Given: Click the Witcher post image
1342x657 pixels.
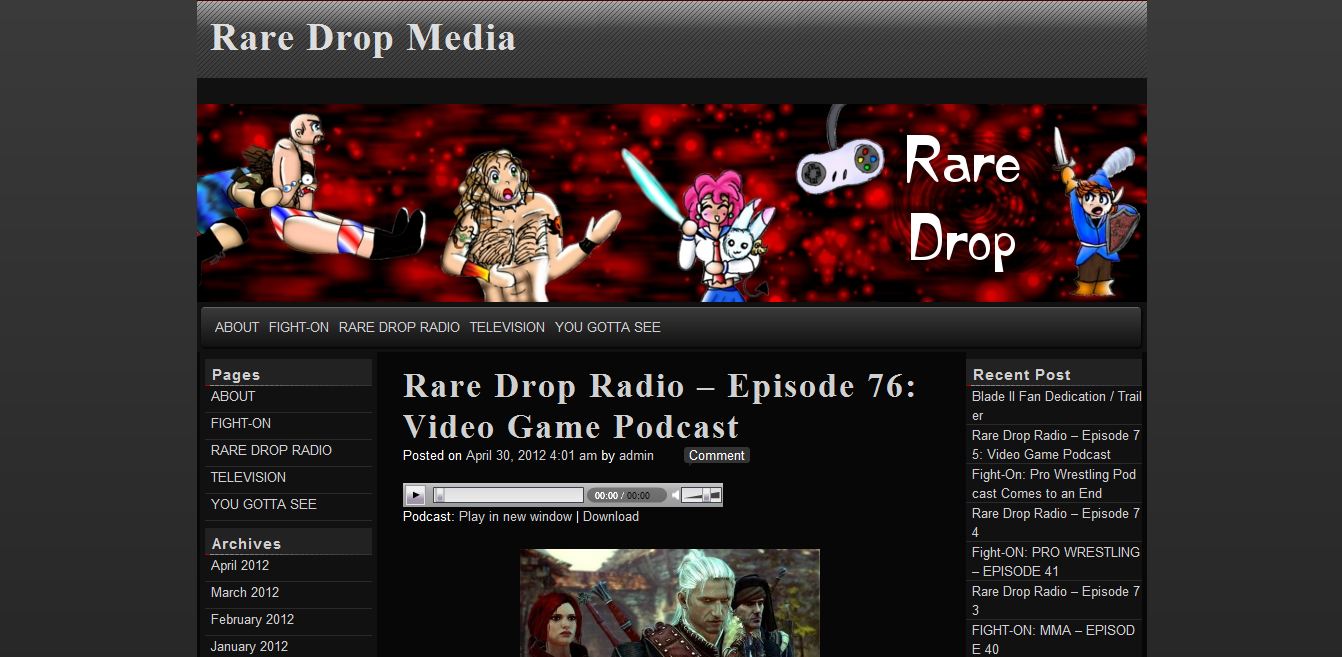Looking at the screenshot, I should click(x=670, y=603).
